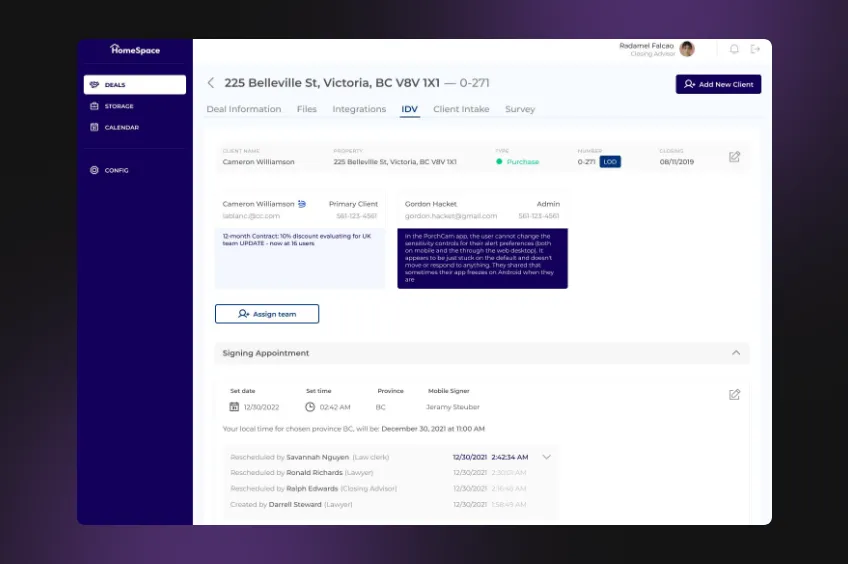
Task: Edit the signing appointment details
Action: click(x=734, y=395)
